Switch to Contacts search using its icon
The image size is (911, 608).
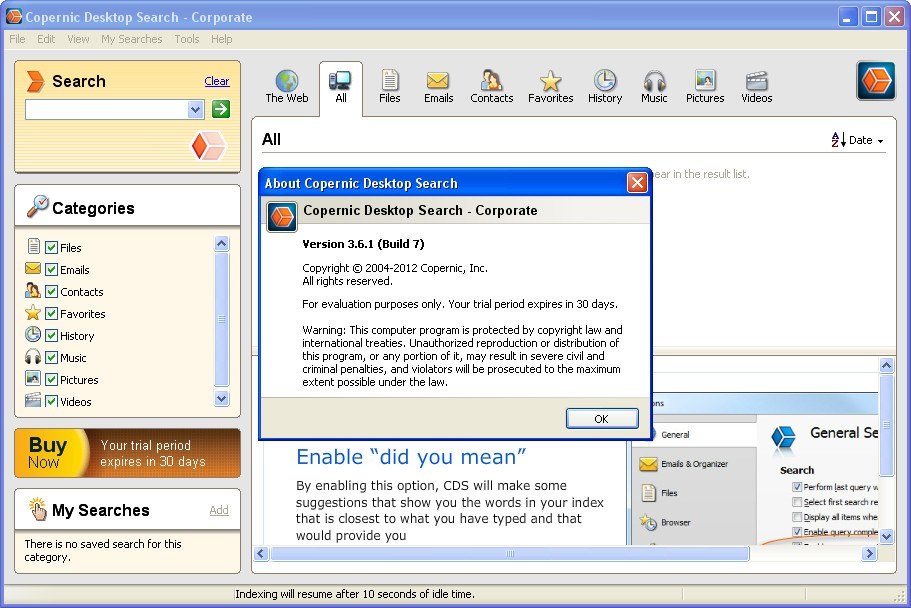coord(491,86)
